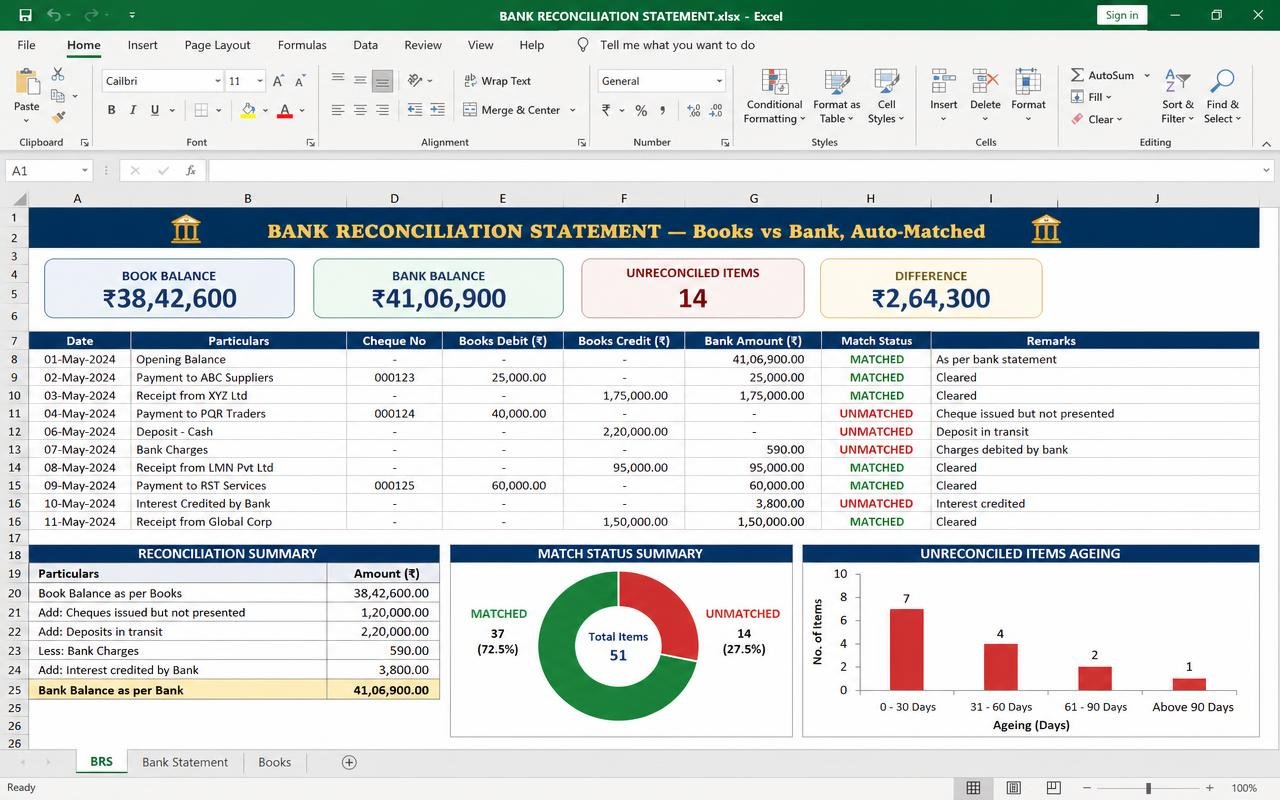The image size is (1280, 800).
Task: Expand the Name Box dropdown arrow
Action: point(84,171)
